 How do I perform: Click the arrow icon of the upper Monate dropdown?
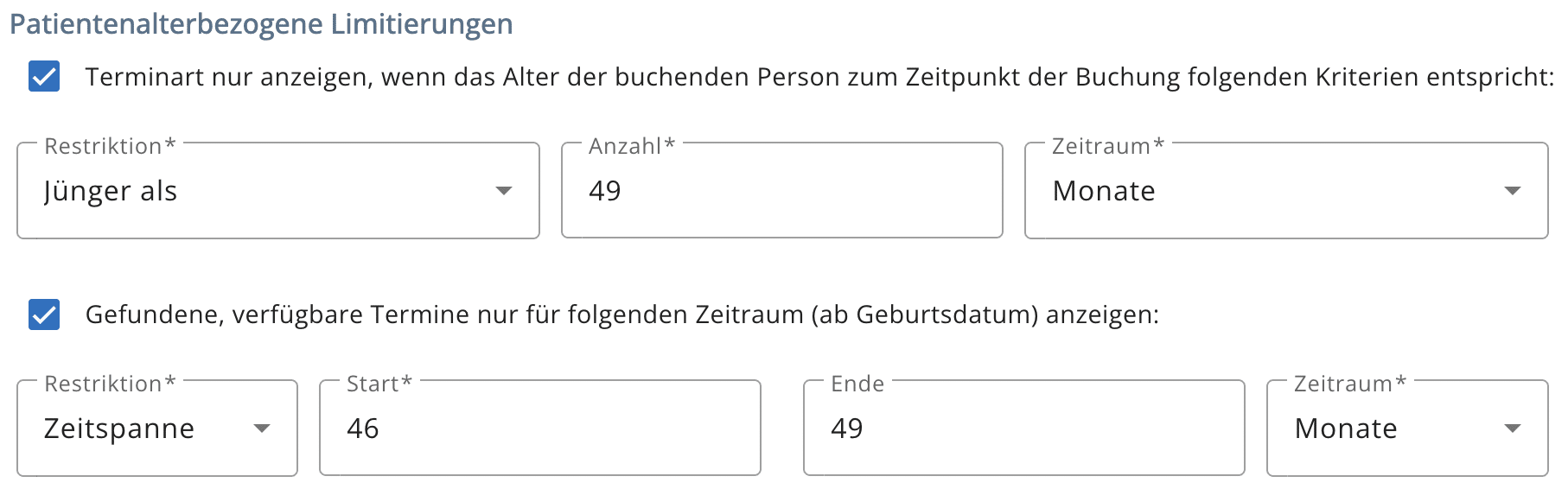pyautogui.click(x=1512, y=191)
